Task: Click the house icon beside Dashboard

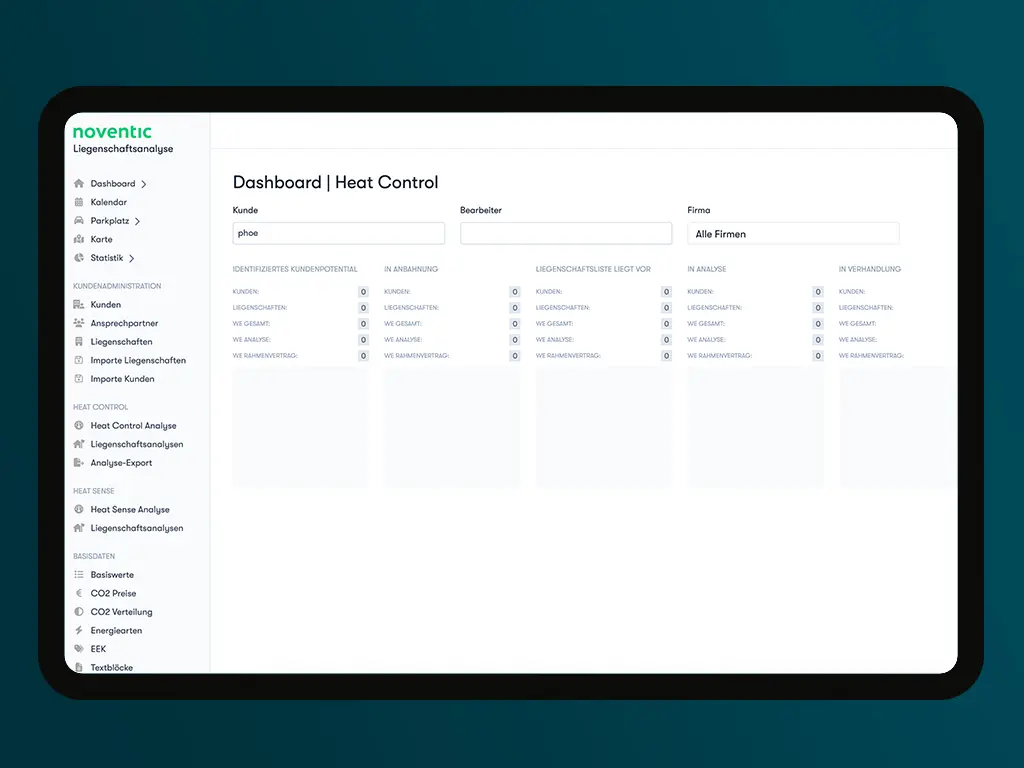Action: coord(79,184)
